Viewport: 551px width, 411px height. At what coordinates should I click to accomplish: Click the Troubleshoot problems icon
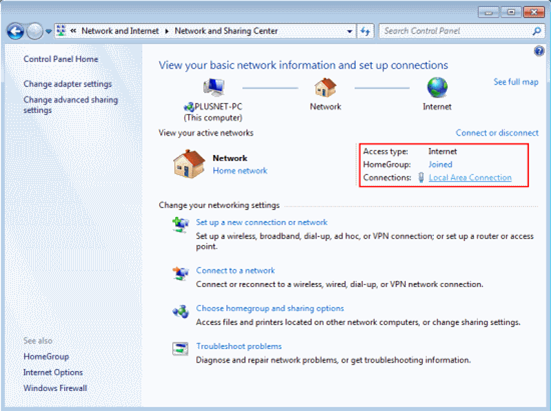tap(180, 348)
